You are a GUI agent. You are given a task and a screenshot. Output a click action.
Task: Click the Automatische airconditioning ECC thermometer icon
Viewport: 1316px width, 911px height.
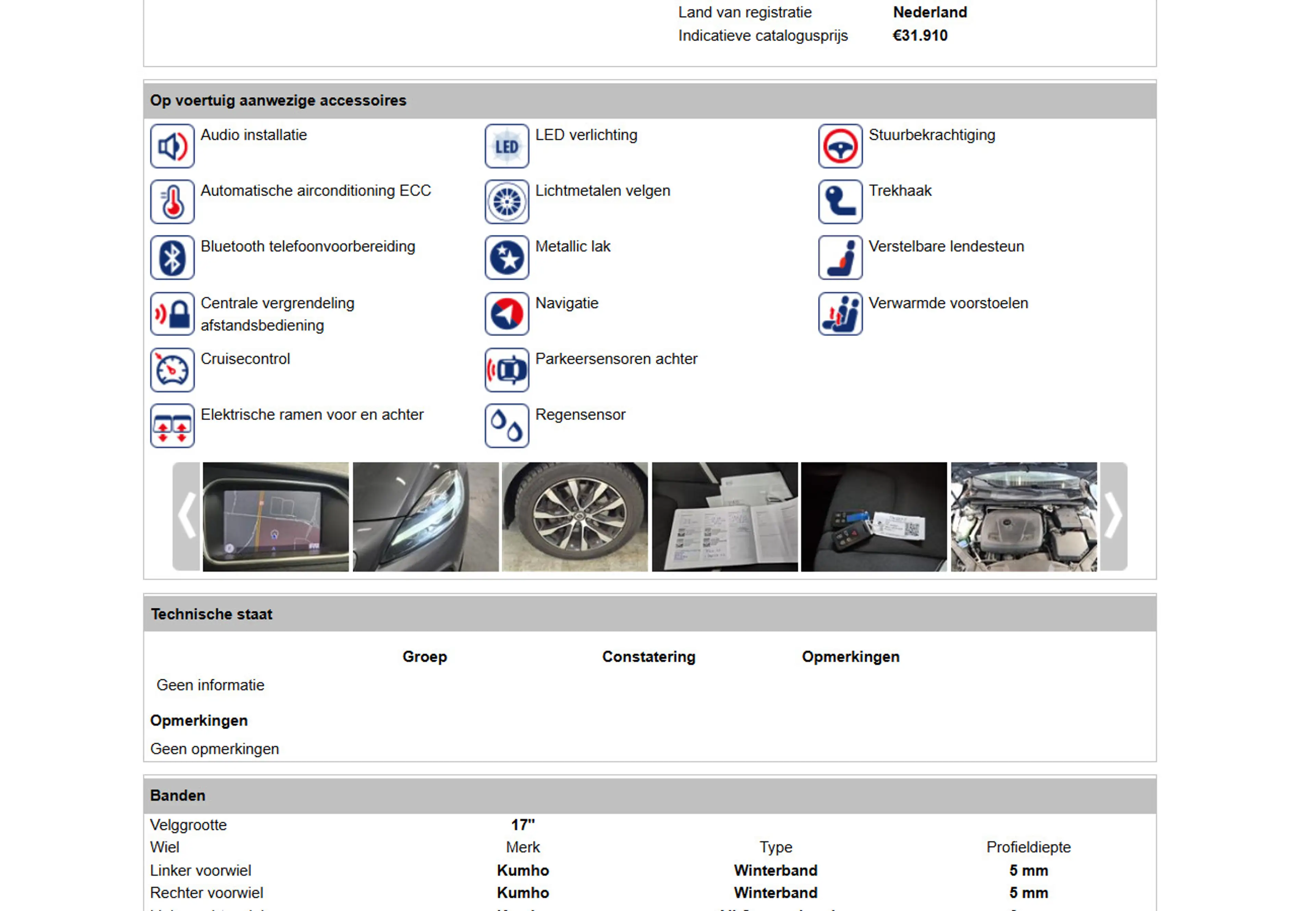[172, 202]
